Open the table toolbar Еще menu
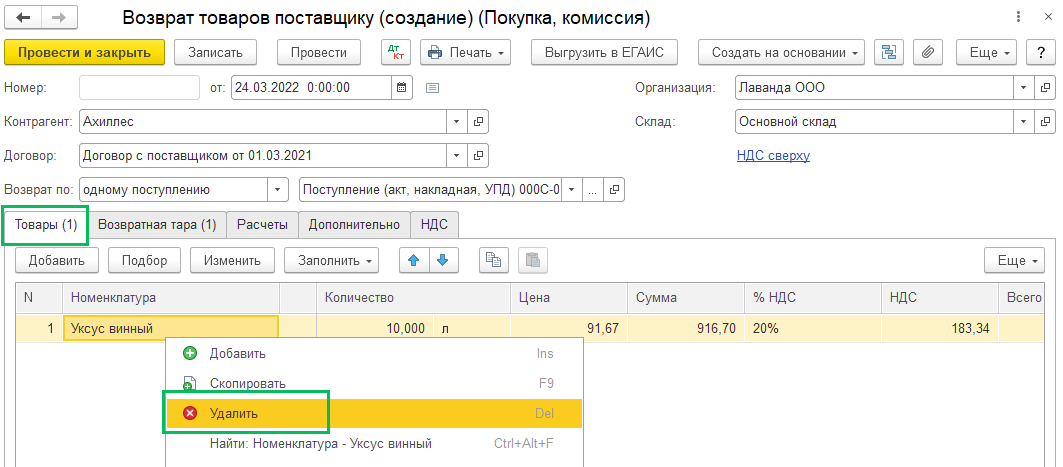 (x=1015, y=260)
